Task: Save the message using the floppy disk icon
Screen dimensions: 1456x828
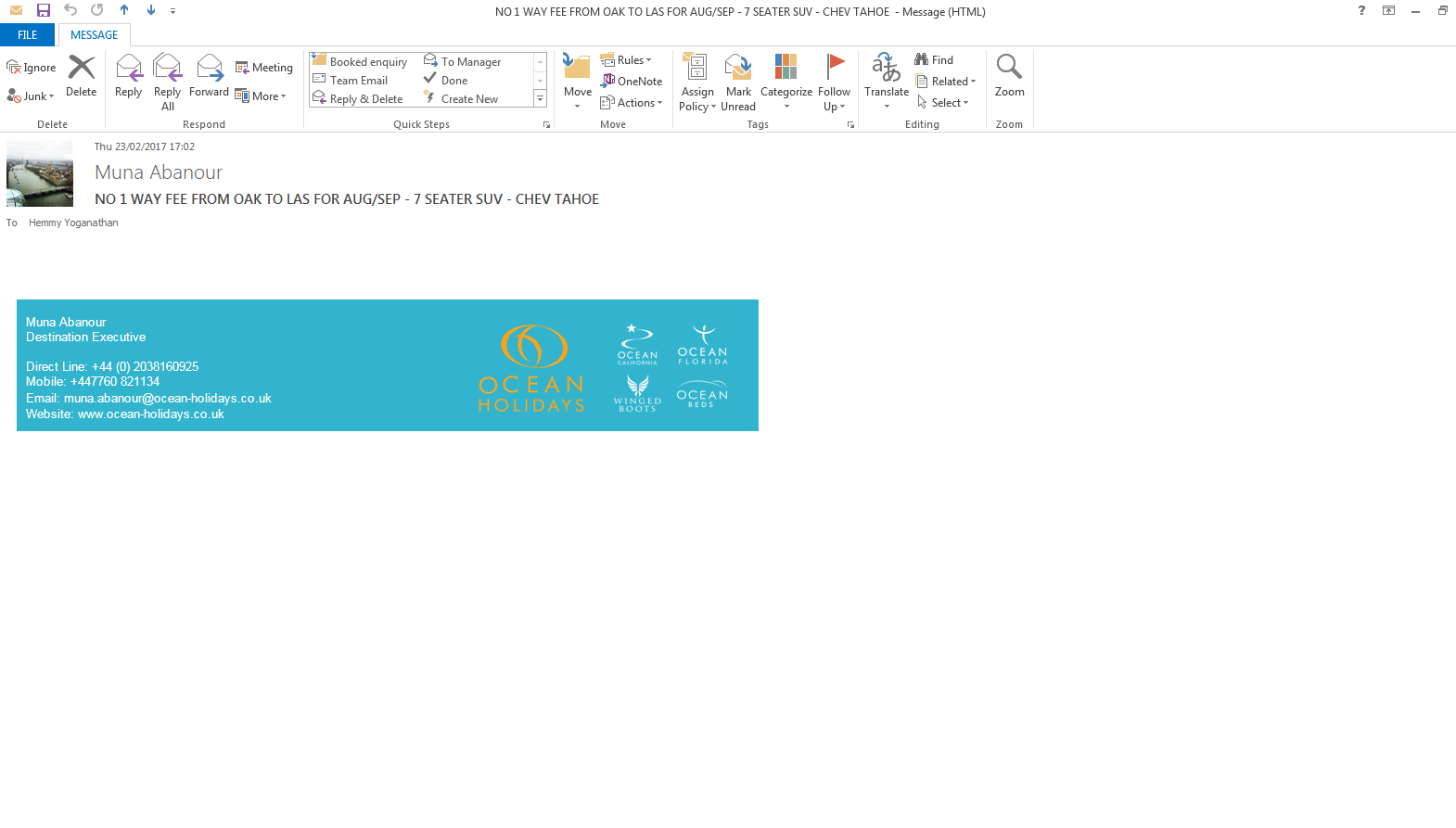Action: coord(43,10)
